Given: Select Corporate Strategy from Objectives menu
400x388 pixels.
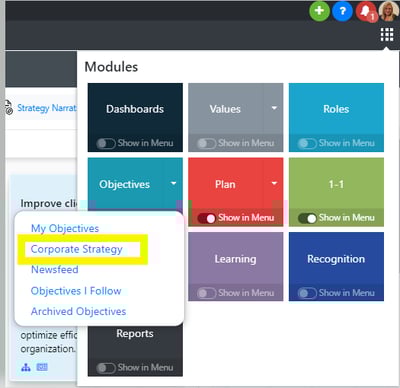Looking at the screenshot, I should (77, 249).
